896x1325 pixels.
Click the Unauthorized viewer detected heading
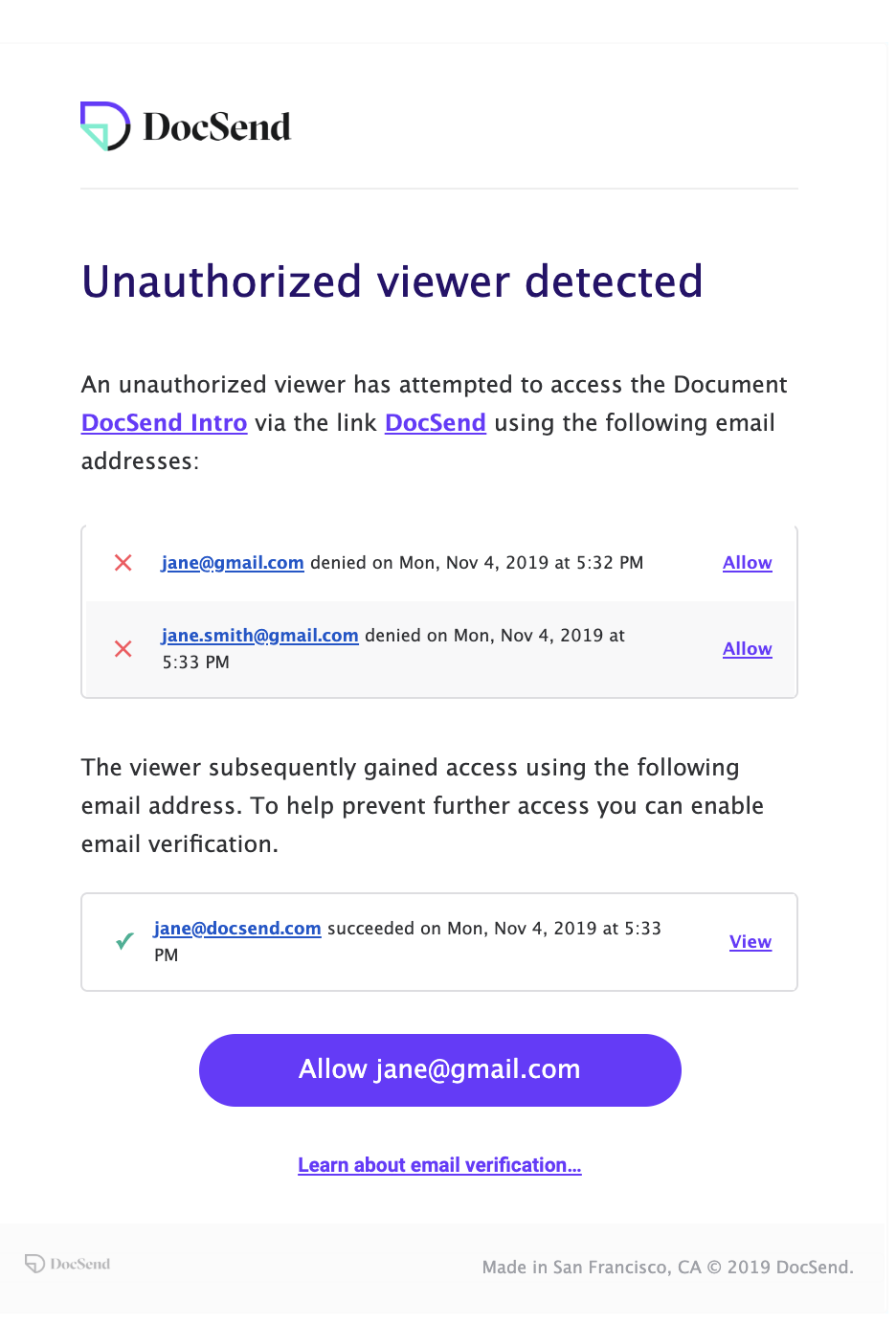(x=392, y=281)
